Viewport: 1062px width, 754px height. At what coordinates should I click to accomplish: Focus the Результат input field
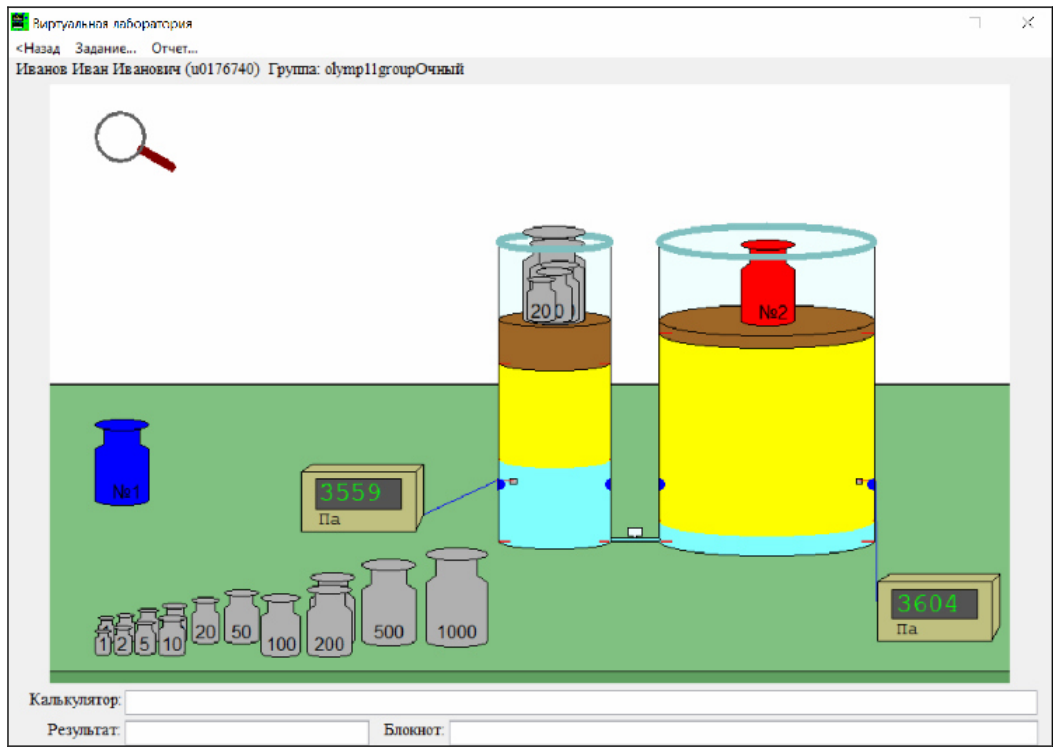(247, 732)
